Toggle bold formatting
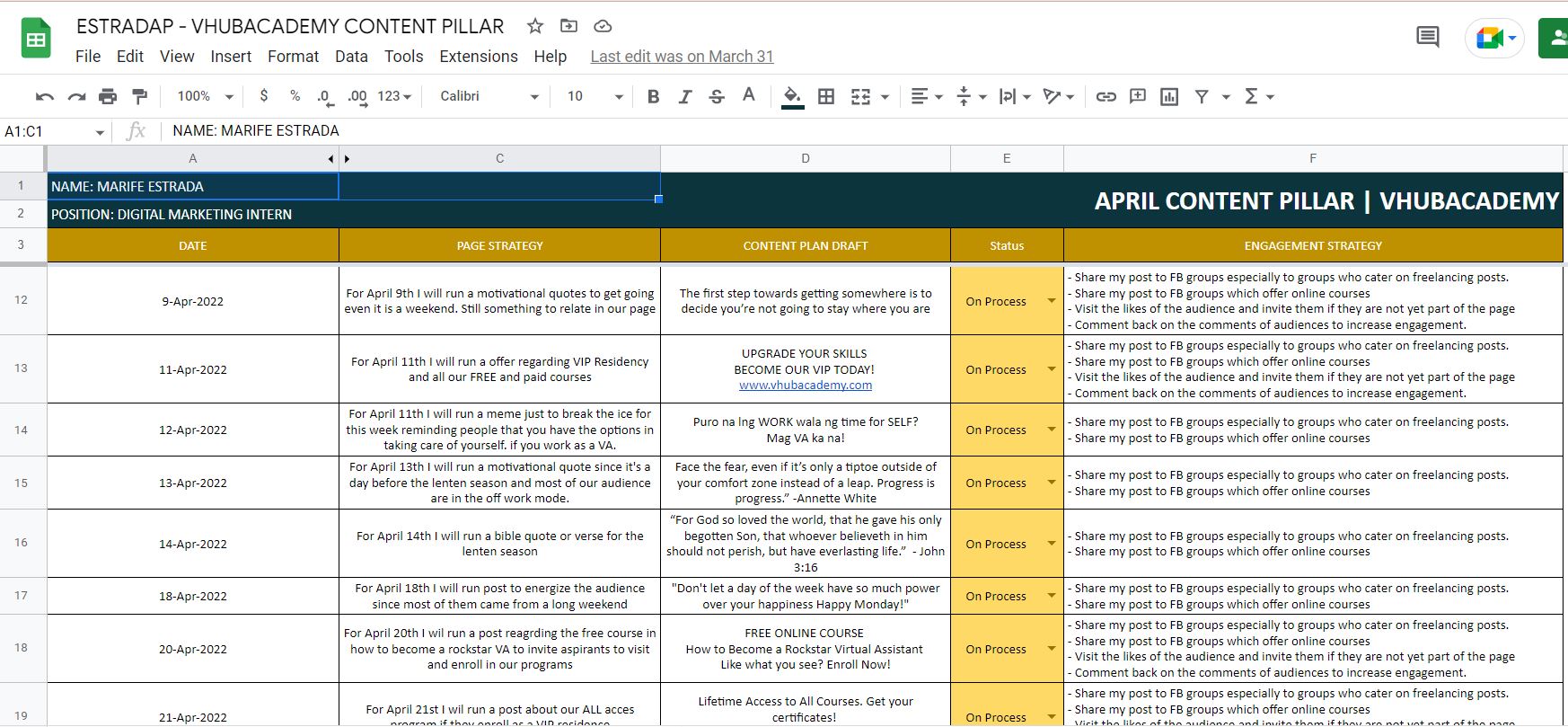Image resolution: width=1568 pixels, height=727 pixels. [x=653, y=96]
